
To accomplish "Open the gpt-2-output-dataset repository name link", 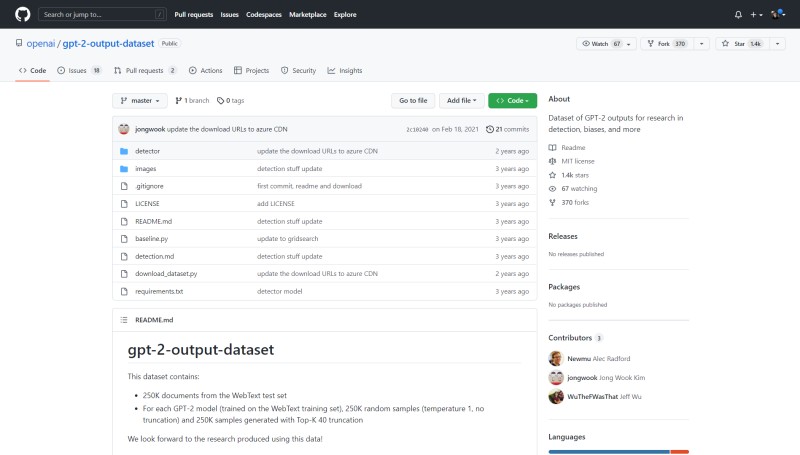I will [x=108, y=43].
